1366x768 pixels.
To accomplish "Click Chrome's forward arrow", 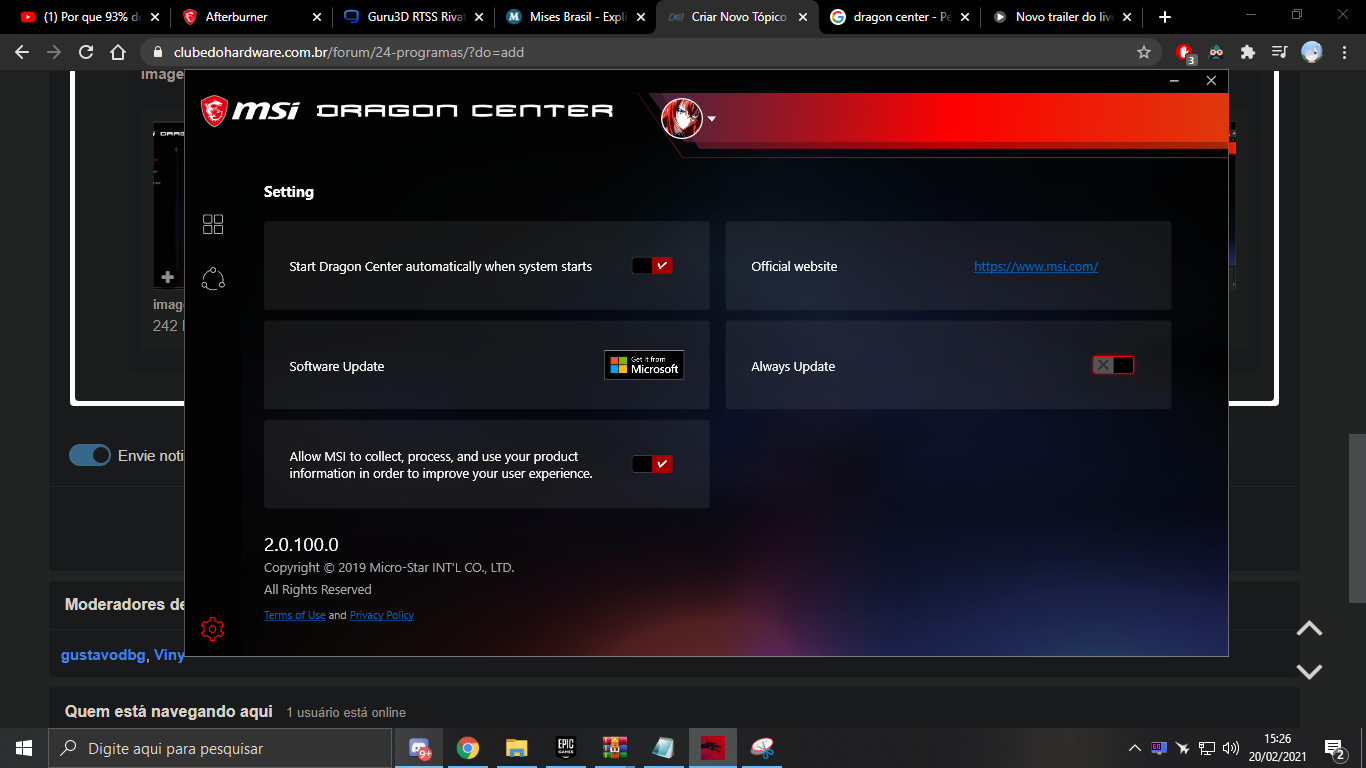I will coord(54,52).
